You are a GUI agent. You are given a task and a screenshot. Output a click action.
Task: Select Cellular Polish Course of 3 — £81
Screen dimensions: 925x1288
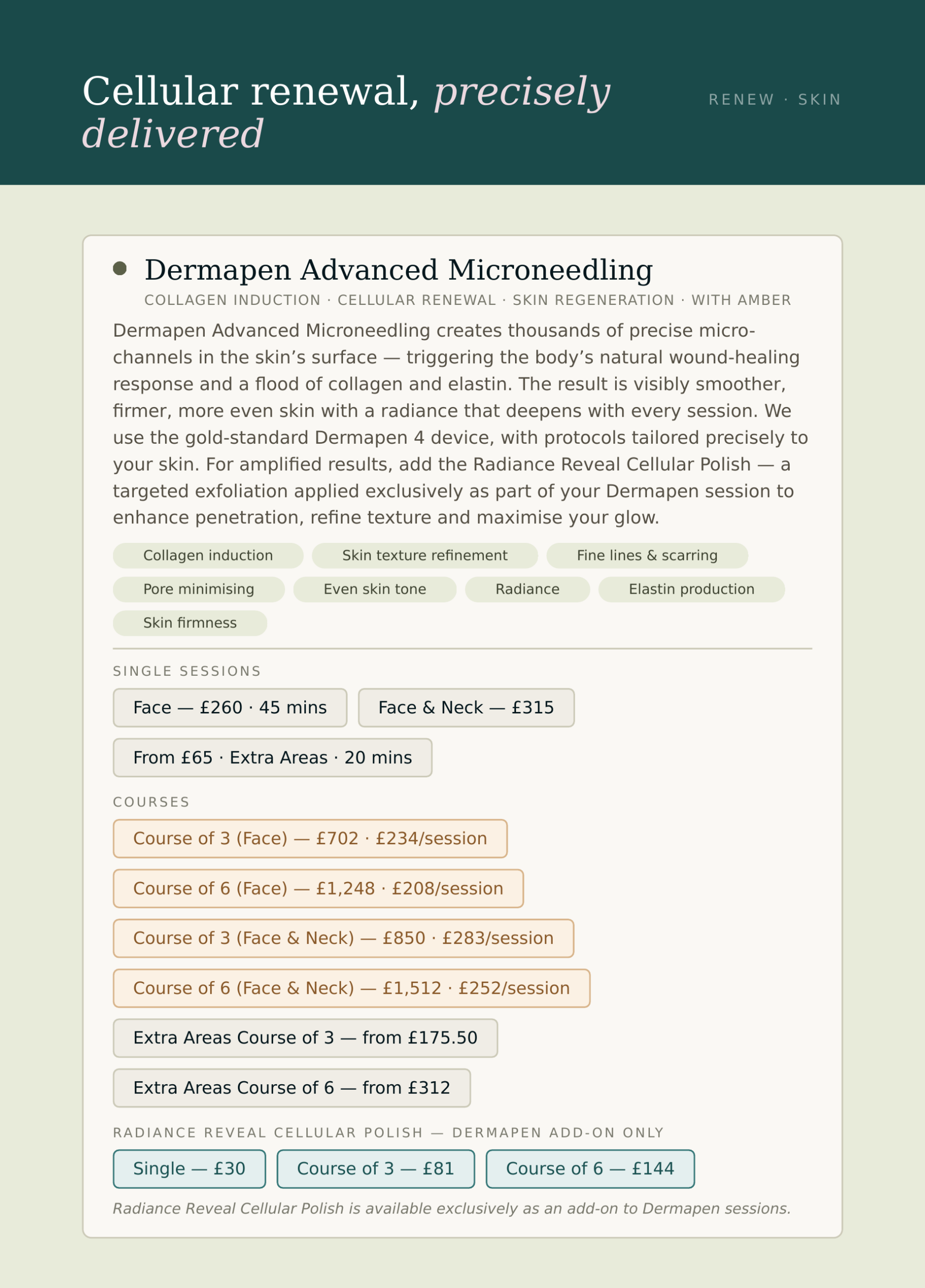[x=376, y=1169]
